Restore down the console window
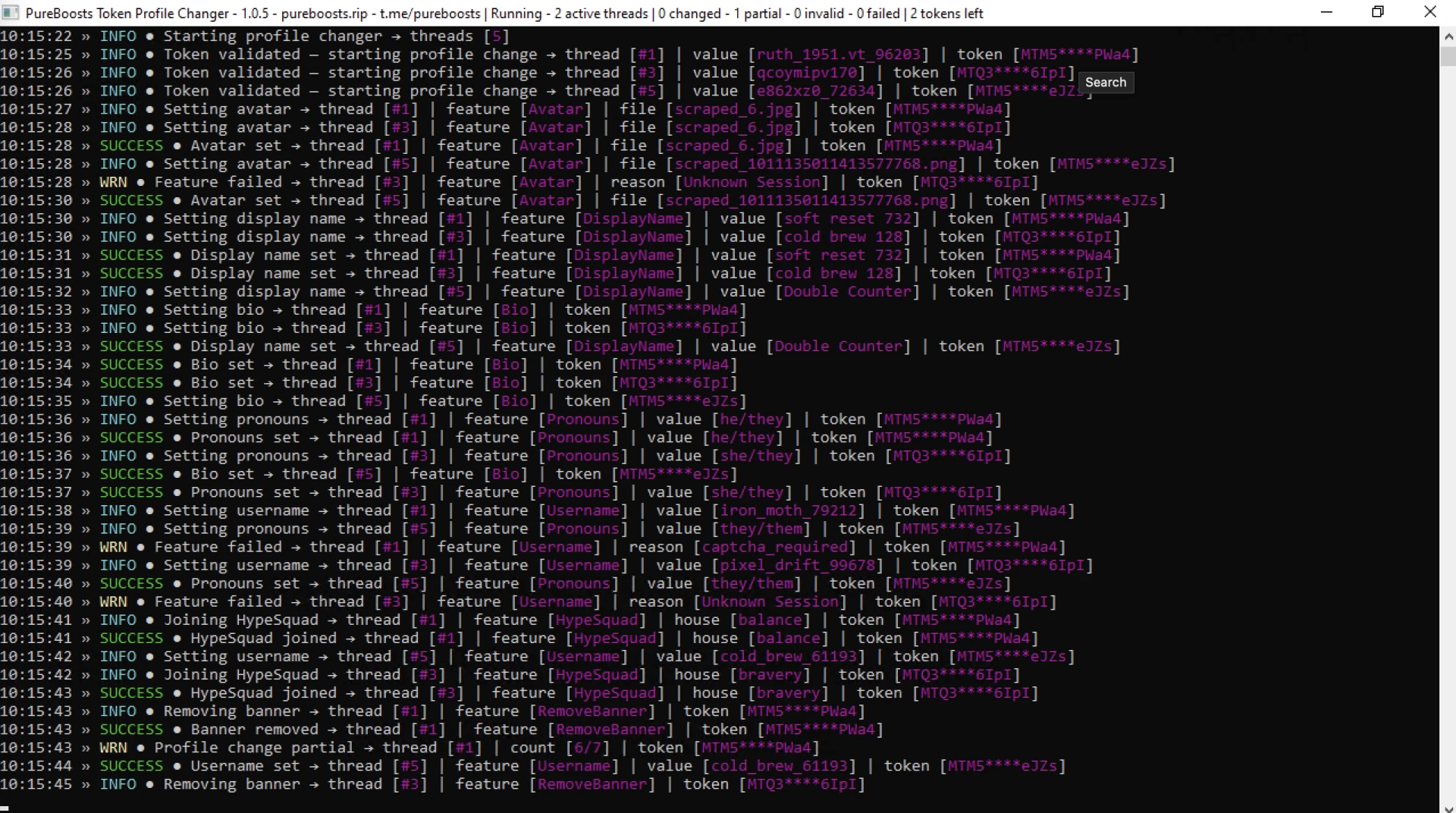The height and width of the screenshot is (813, 1456). [1378, 12]
